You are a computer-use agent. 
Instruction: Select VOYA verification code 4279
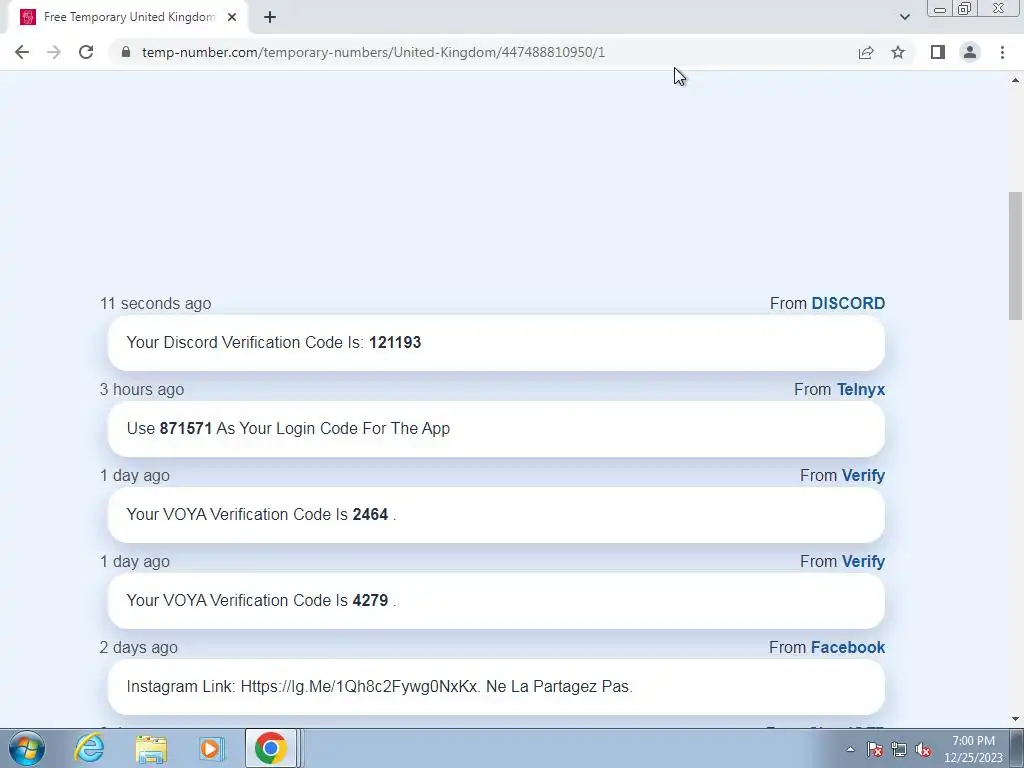coord(370,600)
